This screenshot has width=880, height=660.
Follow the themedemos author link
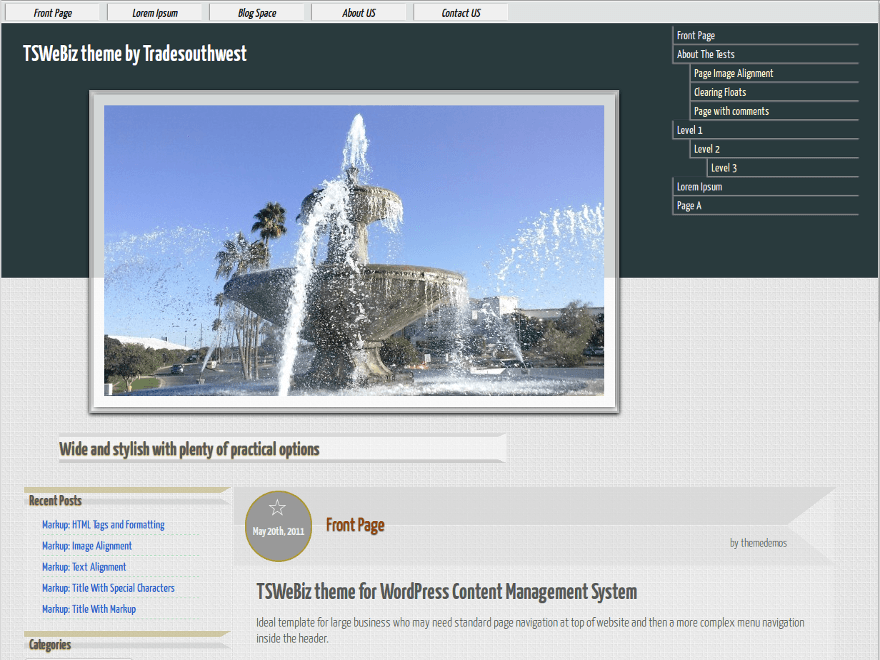pyautogui.click(x=762, y=543)
